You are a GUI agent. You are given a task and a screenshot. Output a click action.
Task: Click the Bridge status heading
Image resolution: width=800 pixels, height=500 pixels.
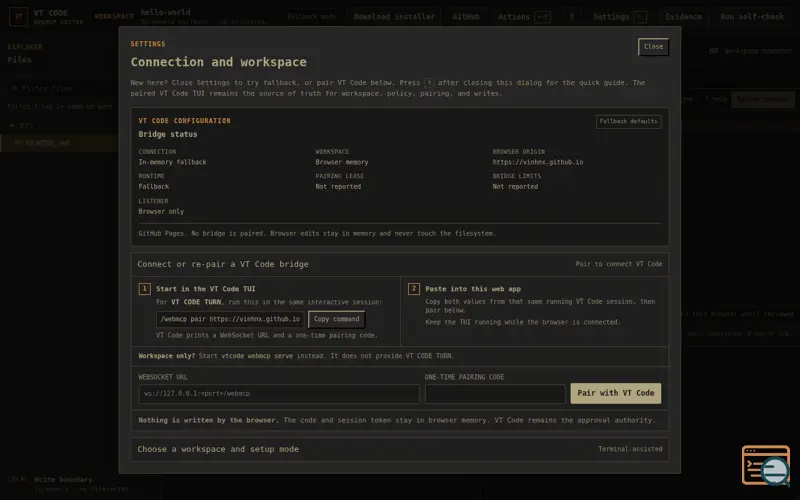click(x=167, y=135)
